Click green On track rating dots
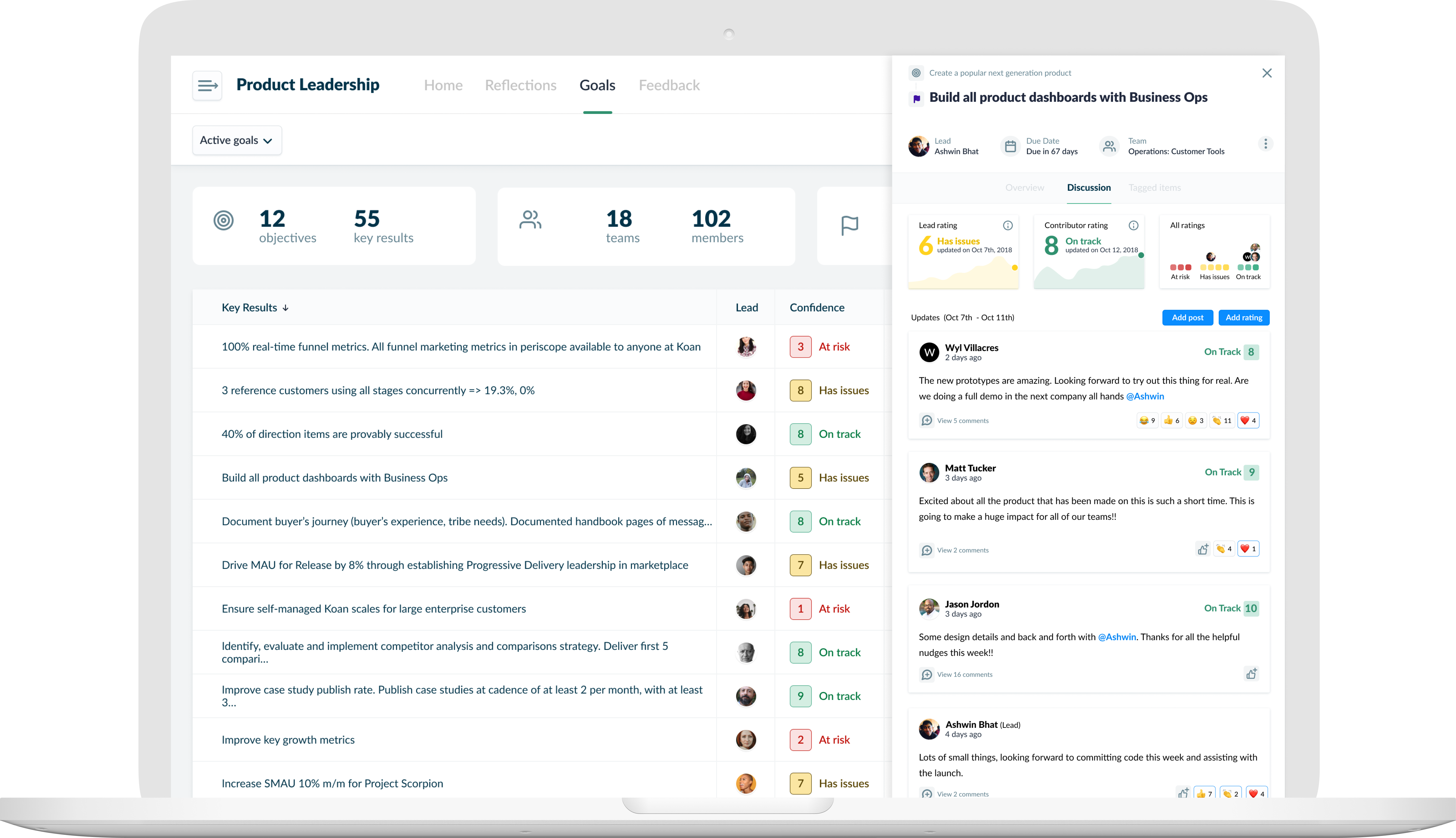Viewport: 1456px width, 838px height. pos(1248,268)
